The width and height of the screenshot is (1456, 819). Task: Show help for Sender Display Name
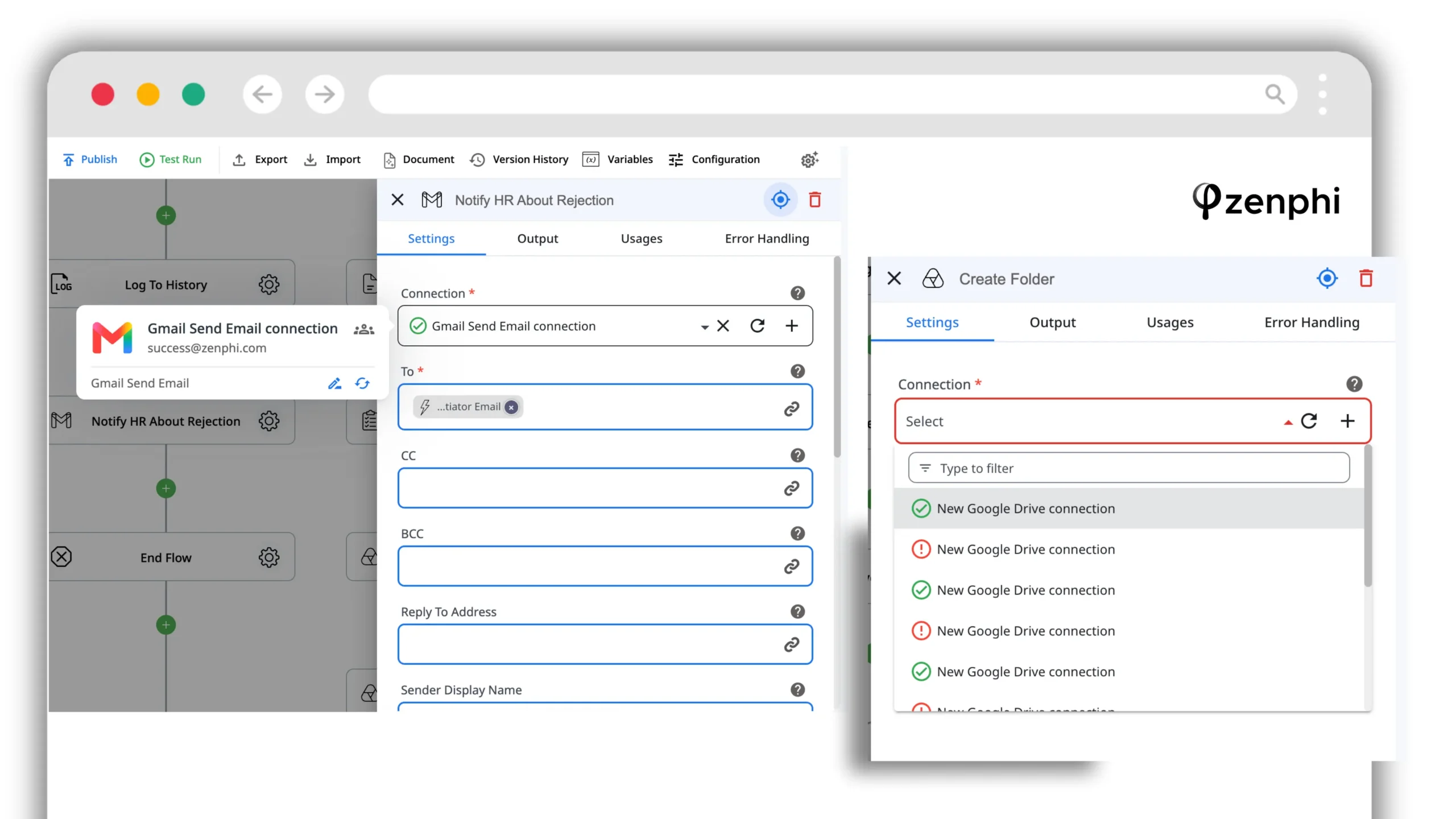(x=797, y=690)
